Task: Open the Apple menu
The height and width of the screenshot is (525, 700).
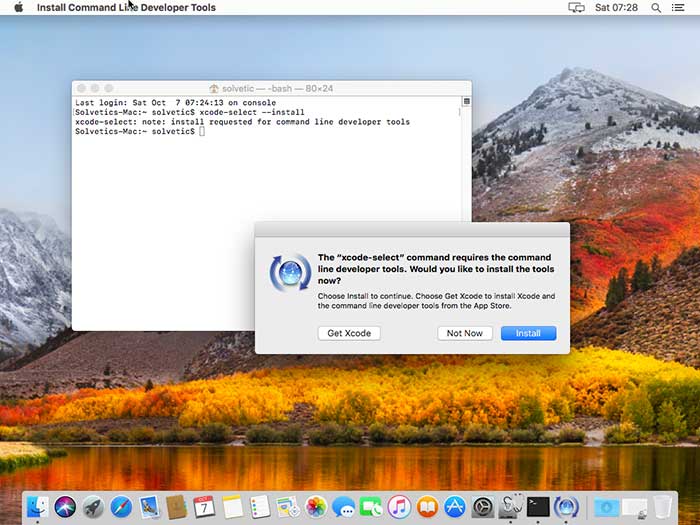Action: tap(19, 7)
